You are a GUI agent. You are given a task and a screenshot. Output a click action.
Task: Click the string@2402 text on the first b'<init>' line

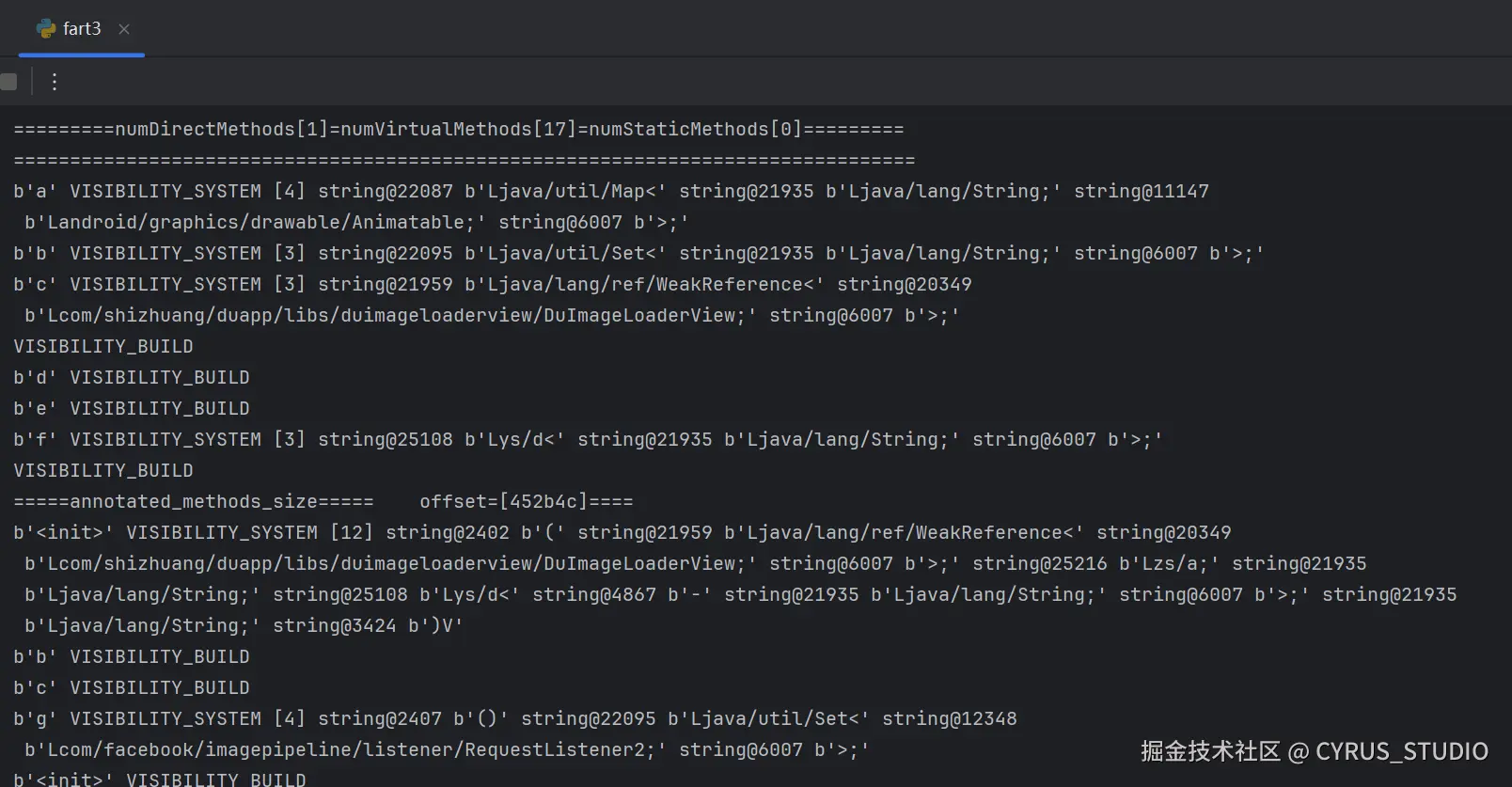pos(447,533)
